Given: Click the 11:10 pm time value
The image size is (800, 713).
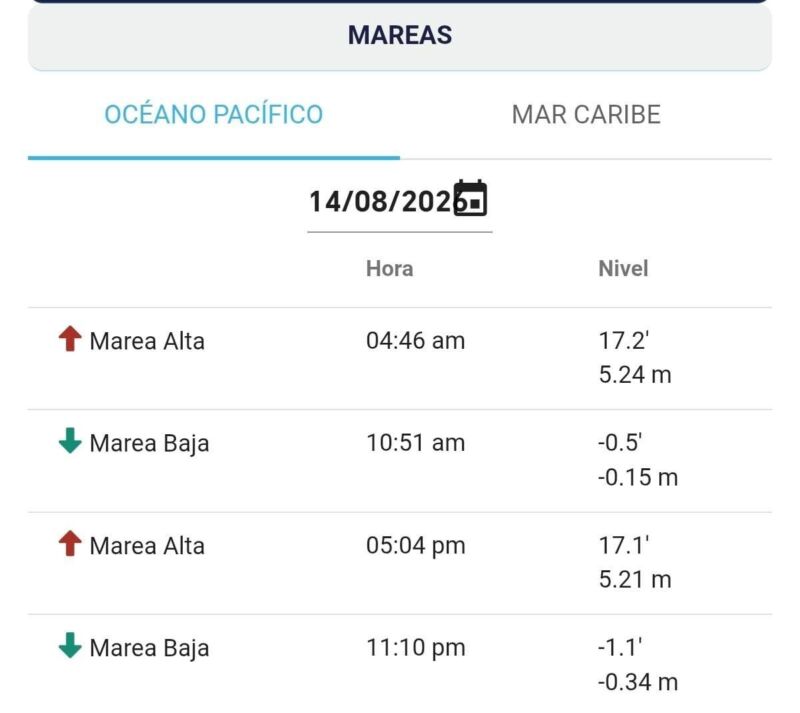Looking at the screenshot, I should 415,648.
